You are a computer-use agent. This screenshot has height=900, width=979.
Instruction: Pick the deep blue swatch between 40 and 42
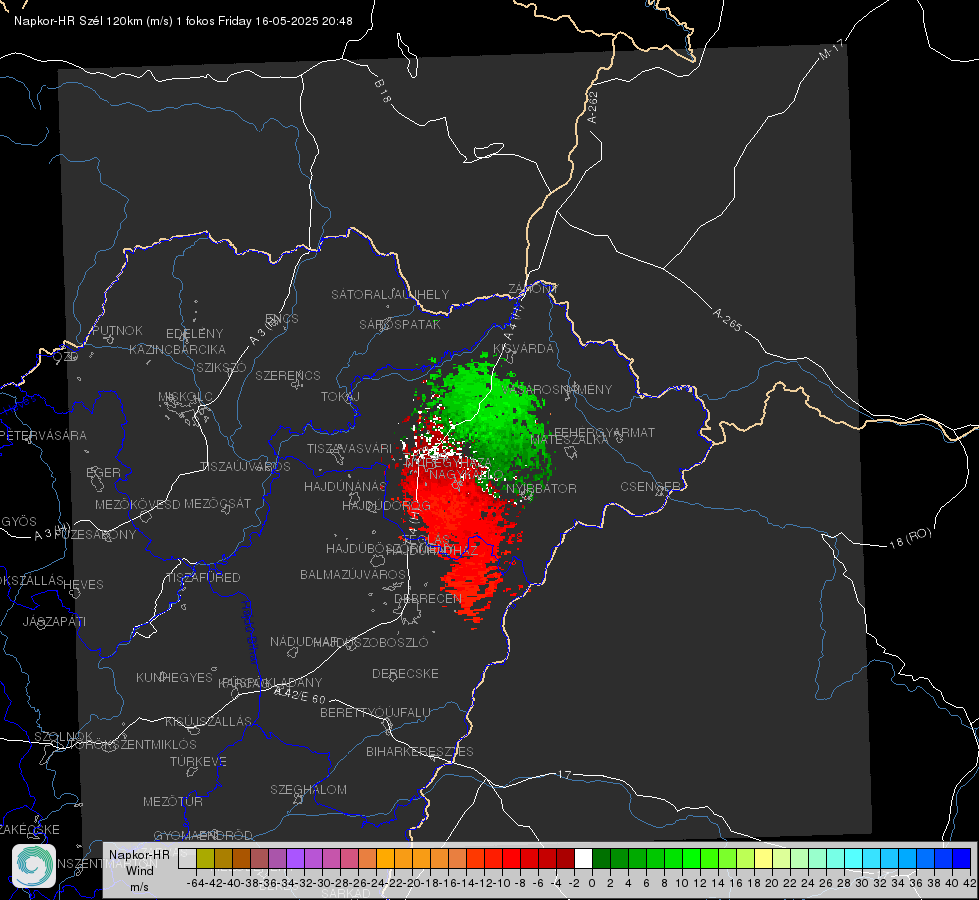(962, 858)
